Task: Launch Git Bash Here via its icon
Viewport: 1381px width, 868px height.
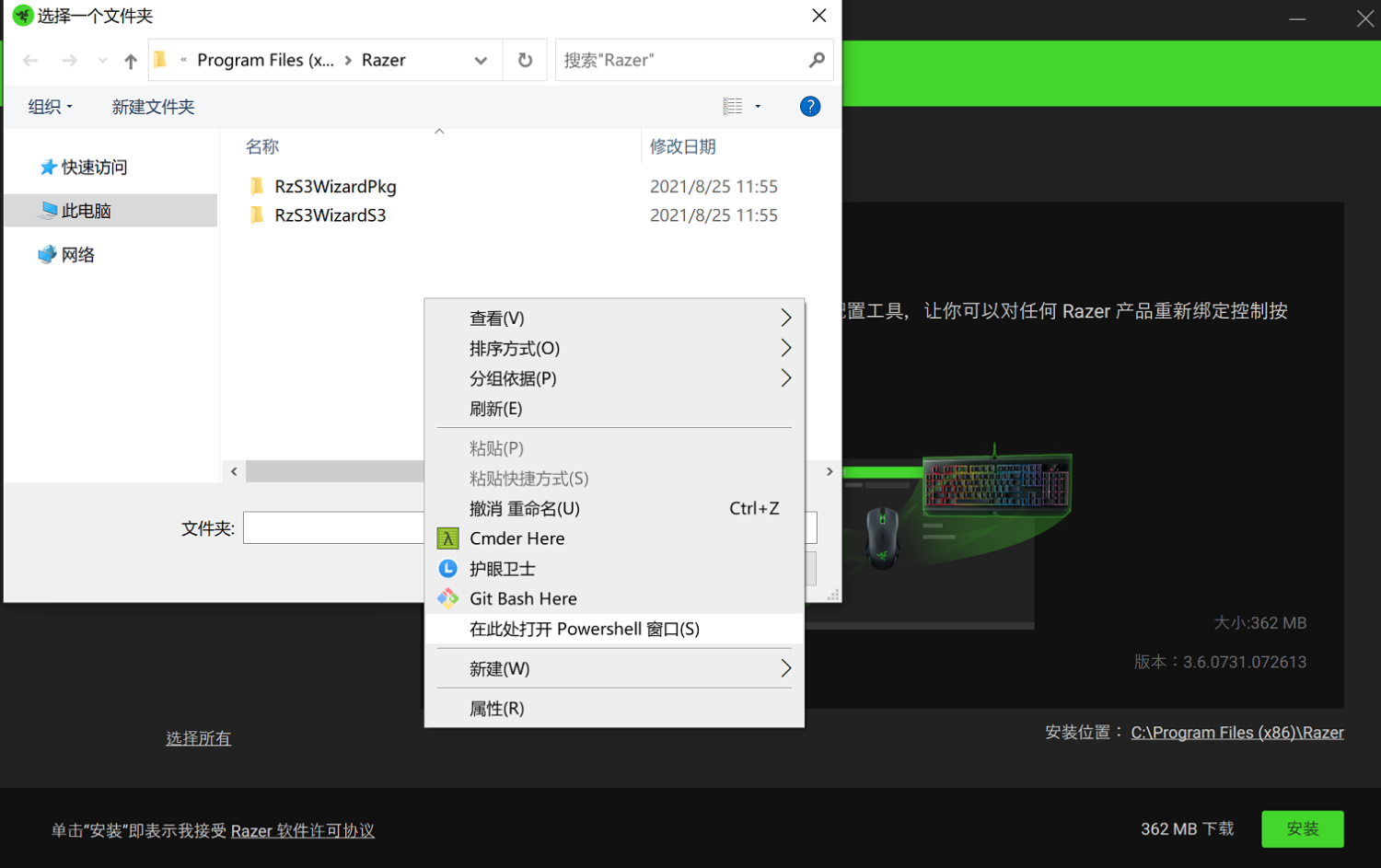Action: pos(448,598)
